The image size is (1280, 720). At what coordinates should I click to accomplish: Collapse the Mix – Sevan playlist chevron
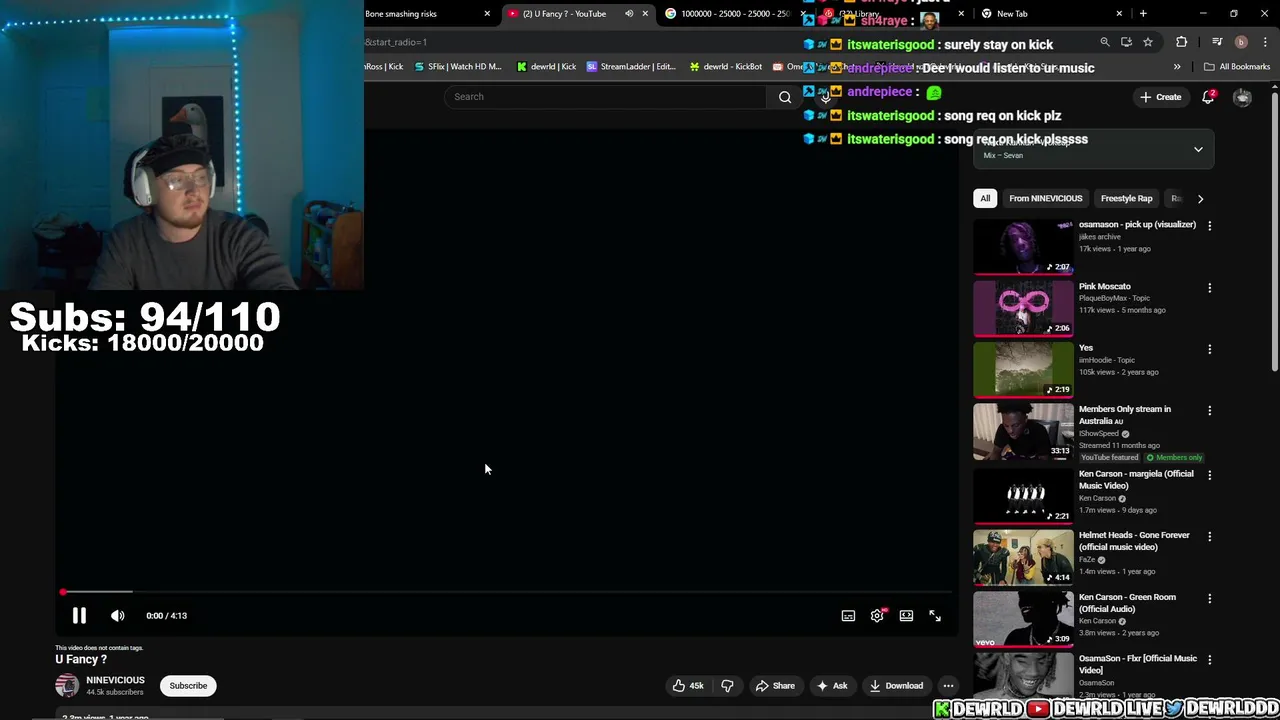[x=1198, y=150]
